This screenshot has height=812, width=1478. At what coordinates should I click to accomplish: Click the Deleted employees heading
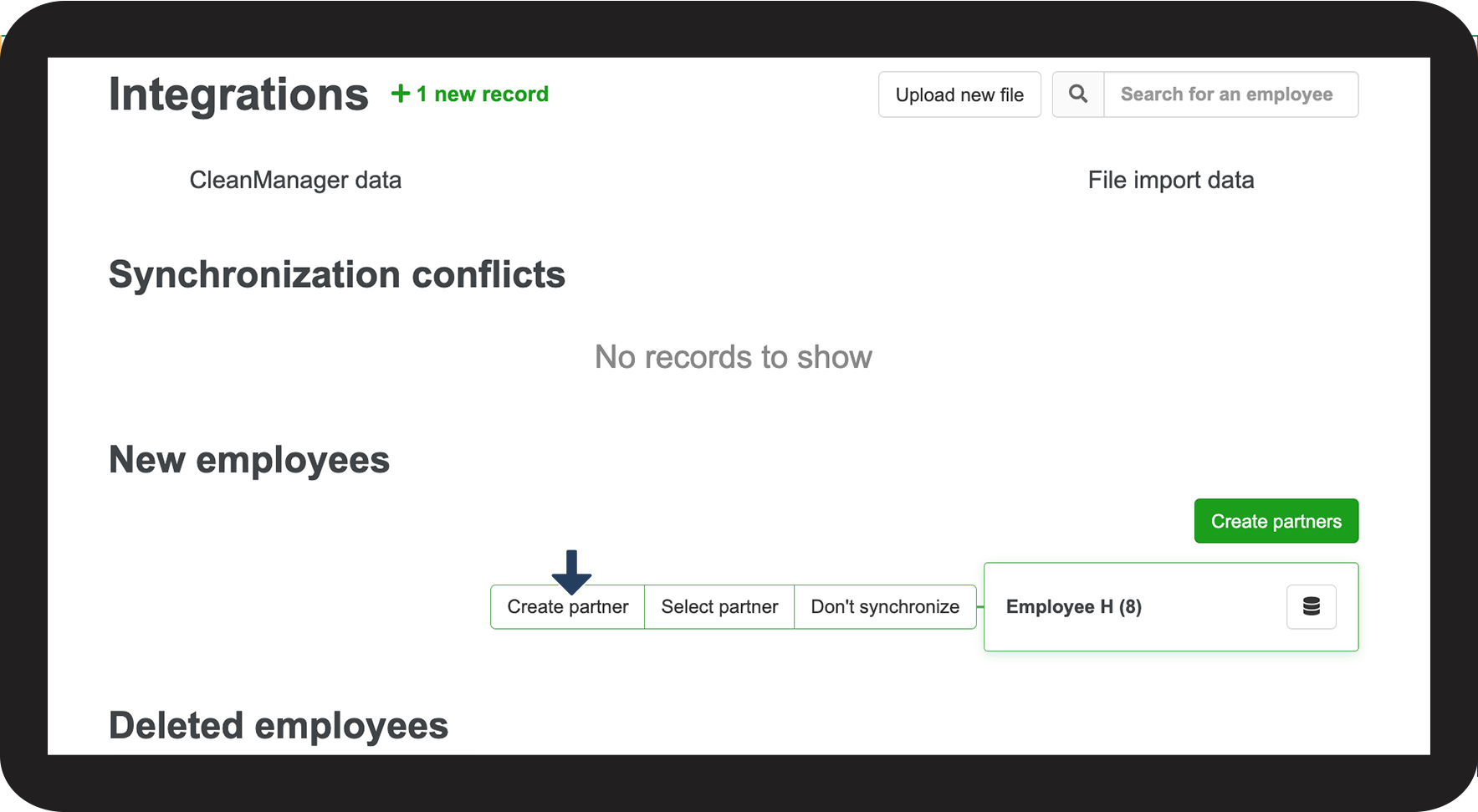[x=279, y=726]
